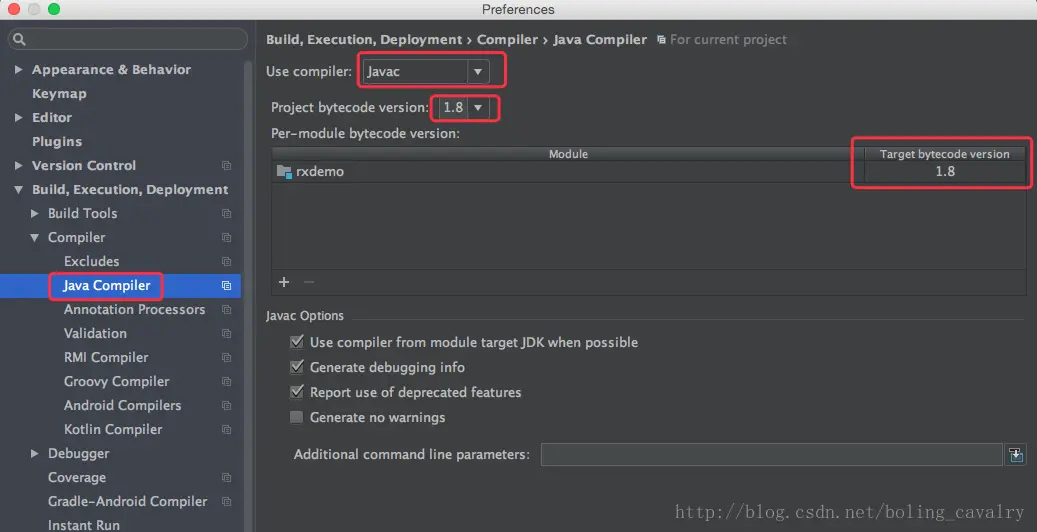Click project-level icon beside RMI Compiler
The height and width of the screenshot is (532, 1037).
coord(226,357)
